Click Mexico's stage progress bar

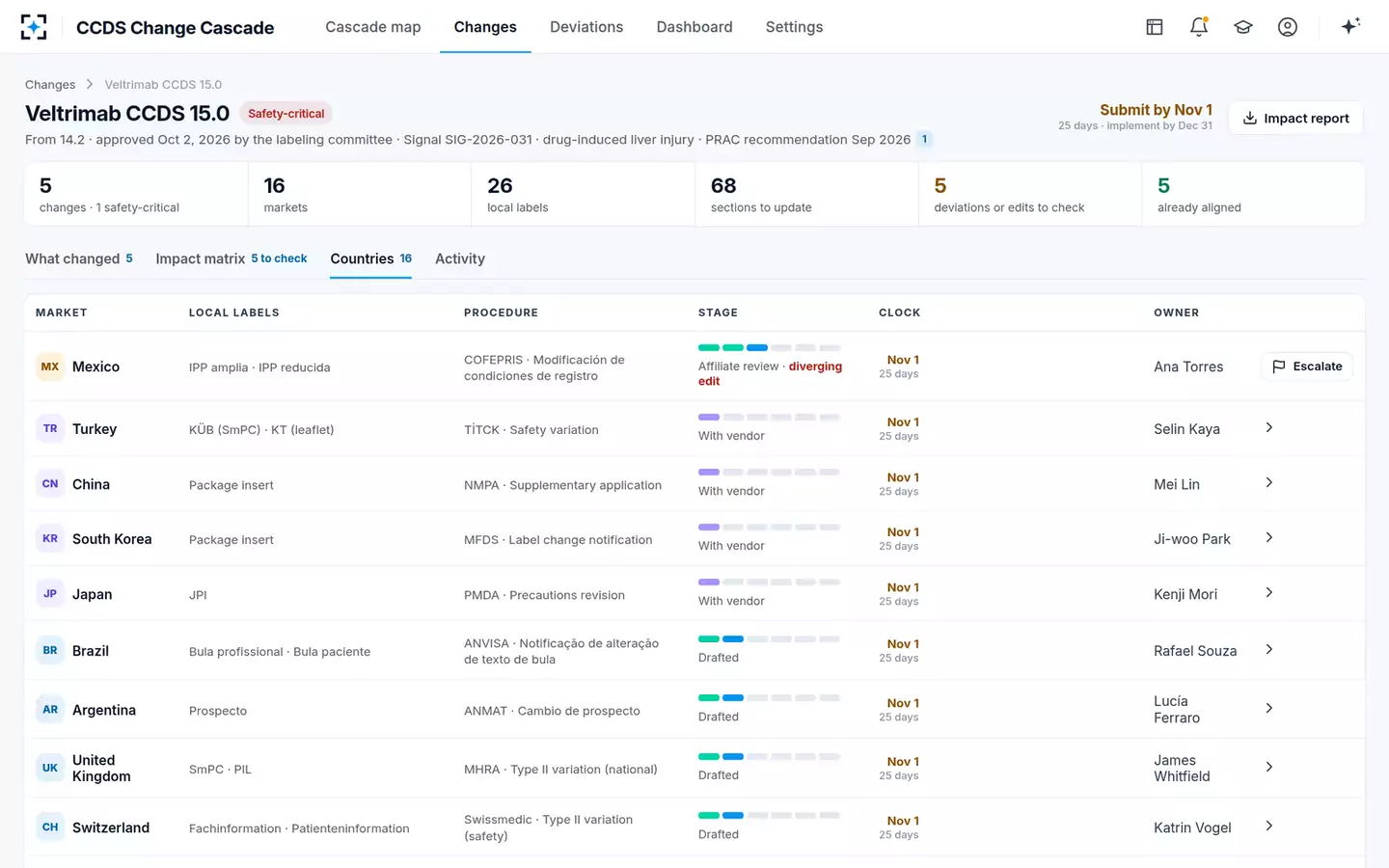(769, 347)
